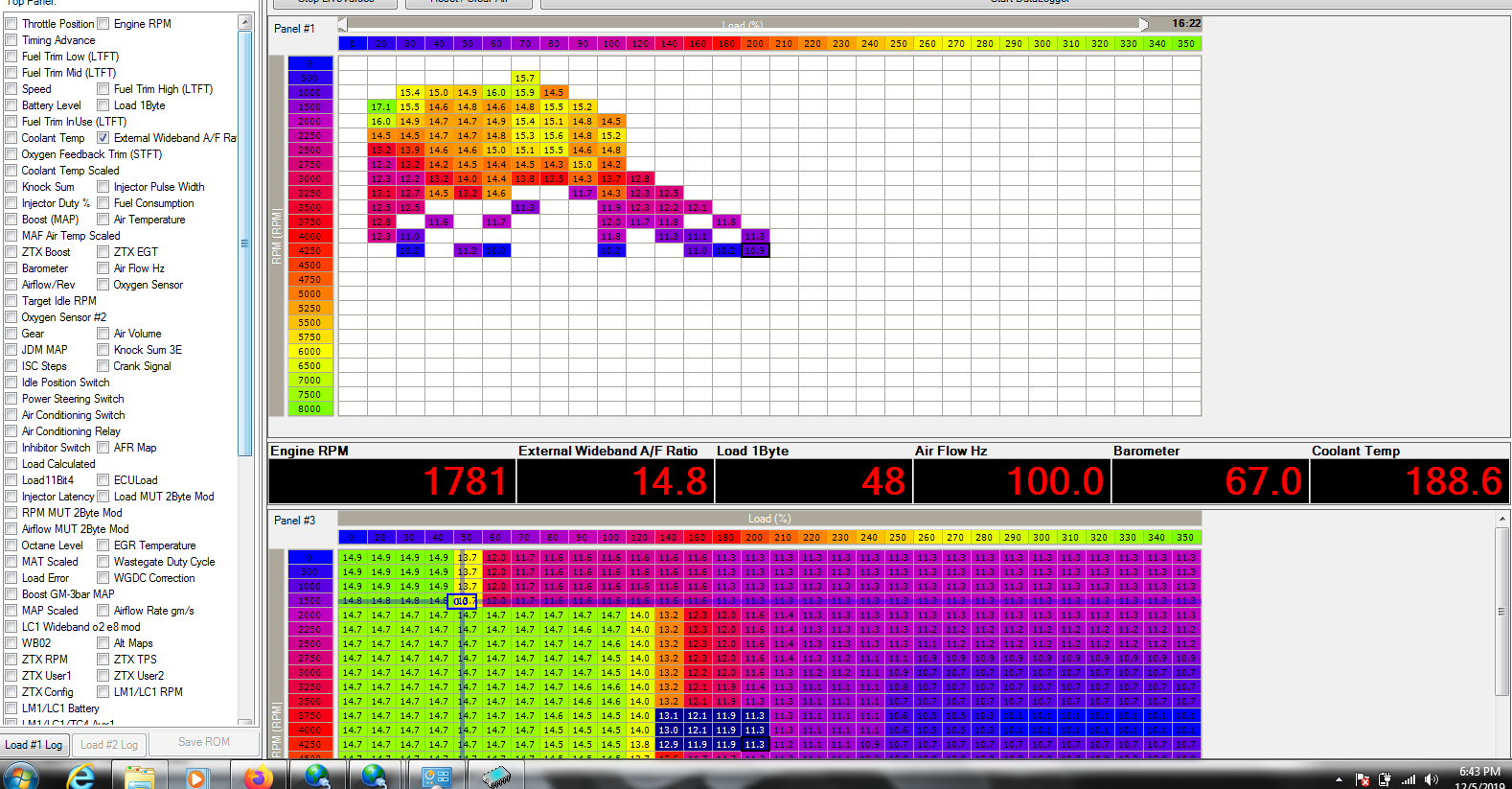Show hidden system tray icons arrow
The height and width of the screenshot is (789, 1512).
[1339, 780]
